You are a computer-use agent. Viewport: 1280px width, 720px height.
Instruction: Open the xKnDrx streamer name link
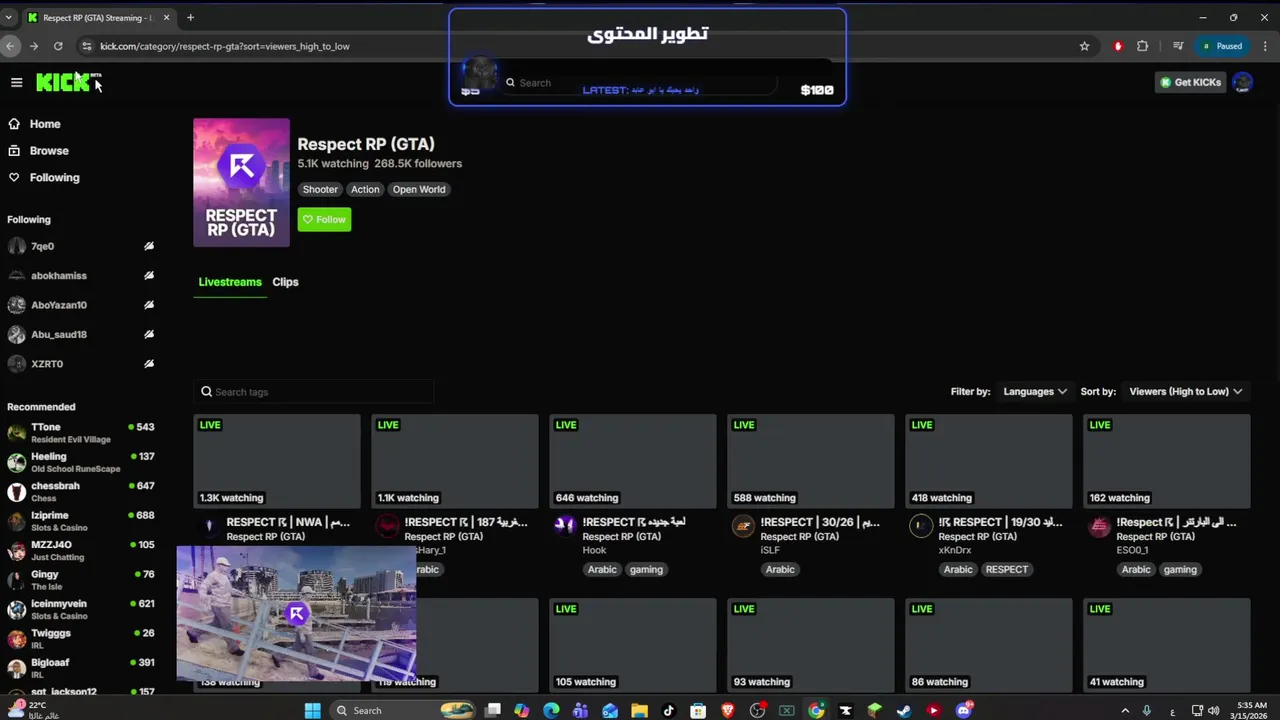pyautogui.click(x=954, y=551)
